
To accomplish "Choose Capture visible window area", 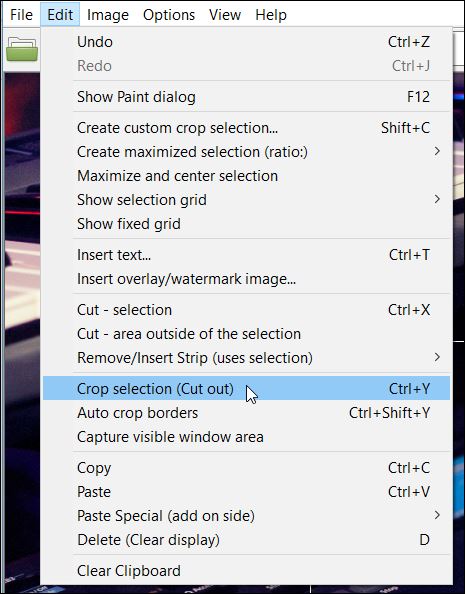I will click(x=246, y=437).
